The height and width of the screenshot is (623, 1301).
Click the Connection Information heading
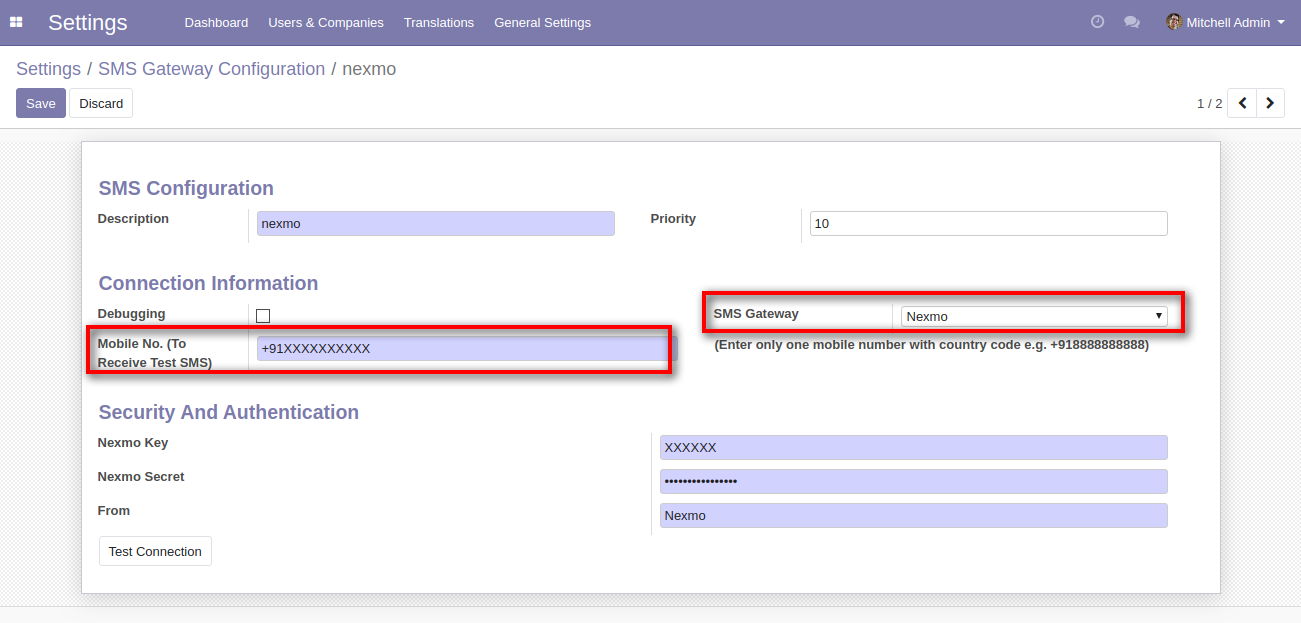(x=208, y=283)
